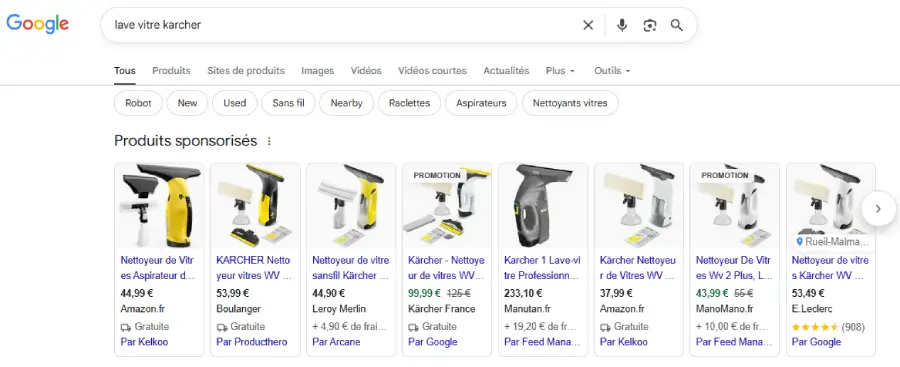Apply the Nearby filter chip
The image size is (900, 367).
point(347,103)
